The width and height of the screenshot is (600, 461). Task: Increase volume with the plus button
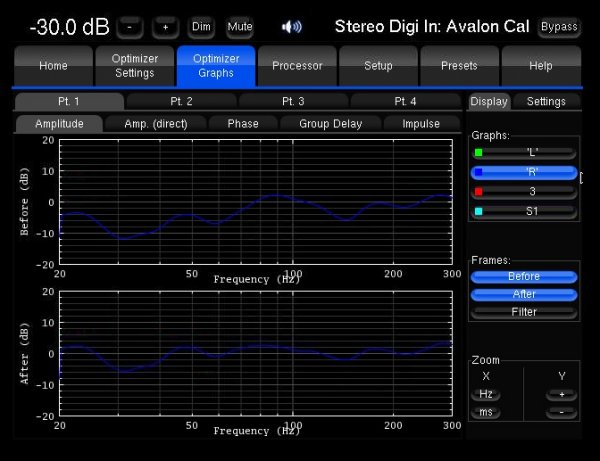click(x=166, y=26)
